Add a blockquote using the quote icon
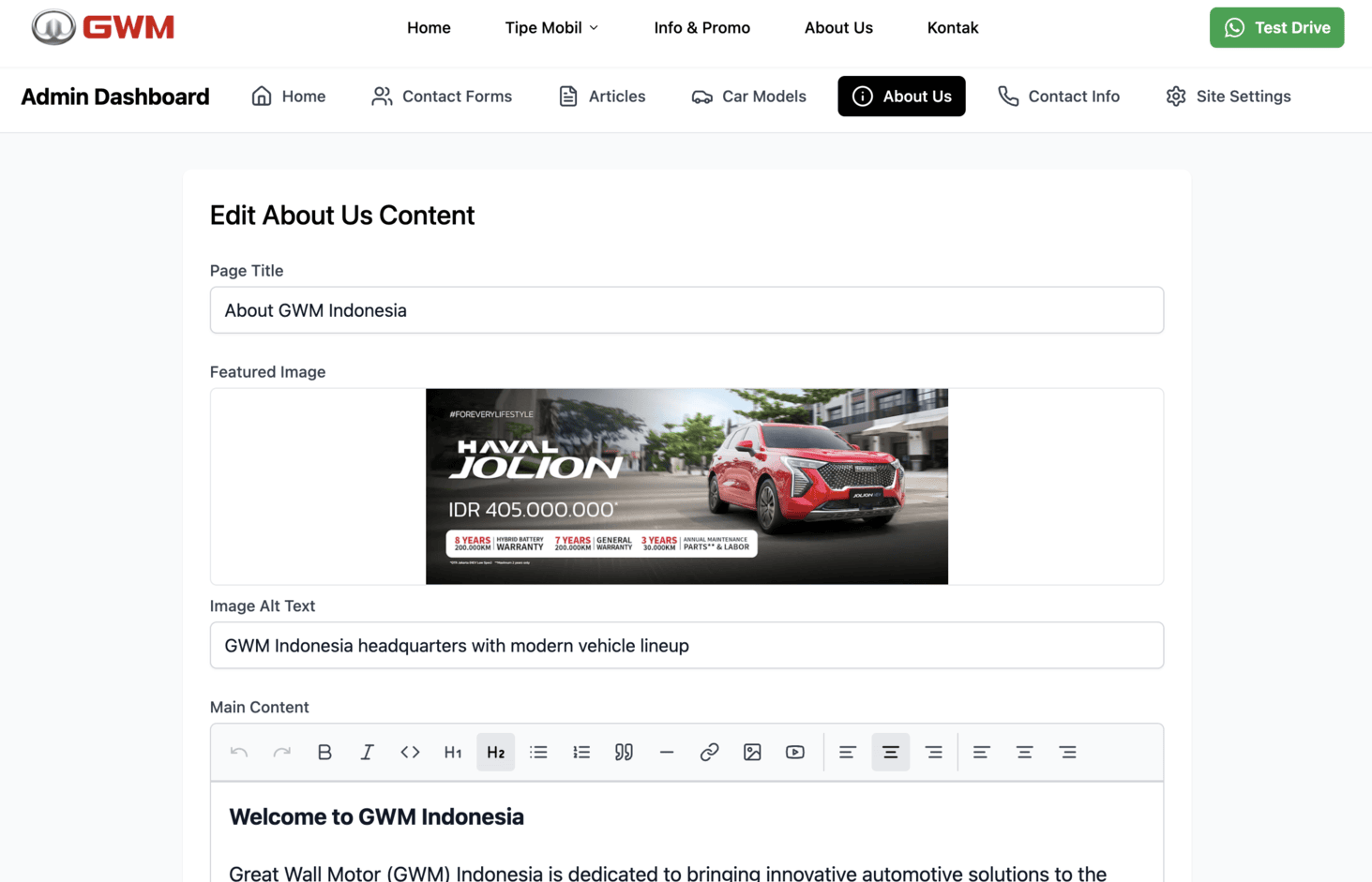1372x882 pixels. pyautogui.click(x=624, y=752)
